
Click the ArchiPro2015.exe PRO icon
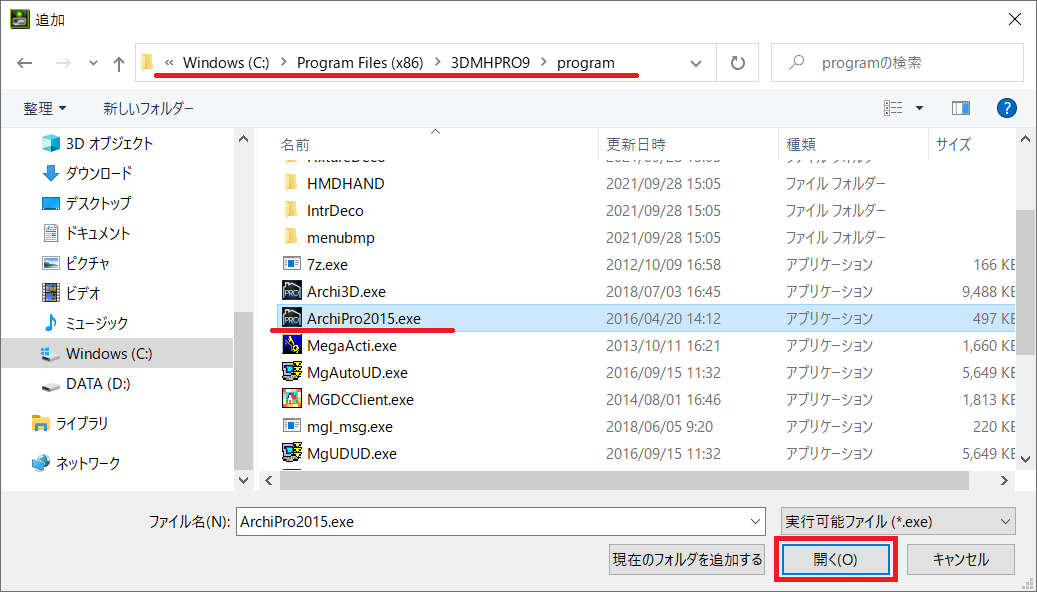[292, 318]
